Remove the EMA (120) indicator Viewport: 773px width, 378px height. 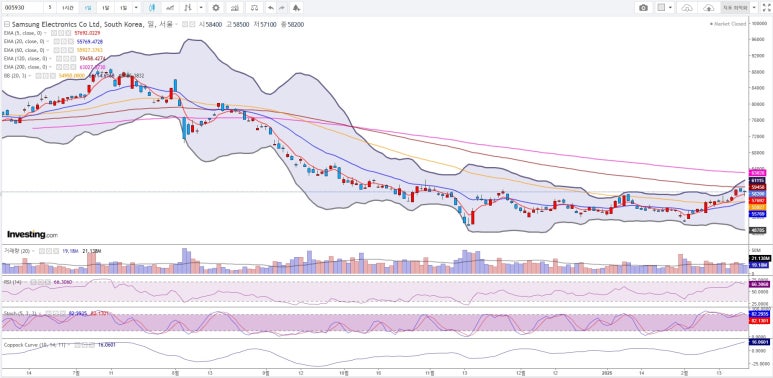[x=73, y=59]
